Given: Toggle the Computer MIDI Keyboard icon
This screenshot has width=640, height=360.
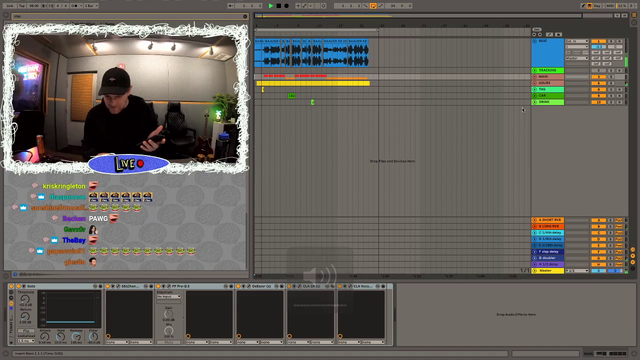Looking at the screenshot, I should tap(590, 6).
